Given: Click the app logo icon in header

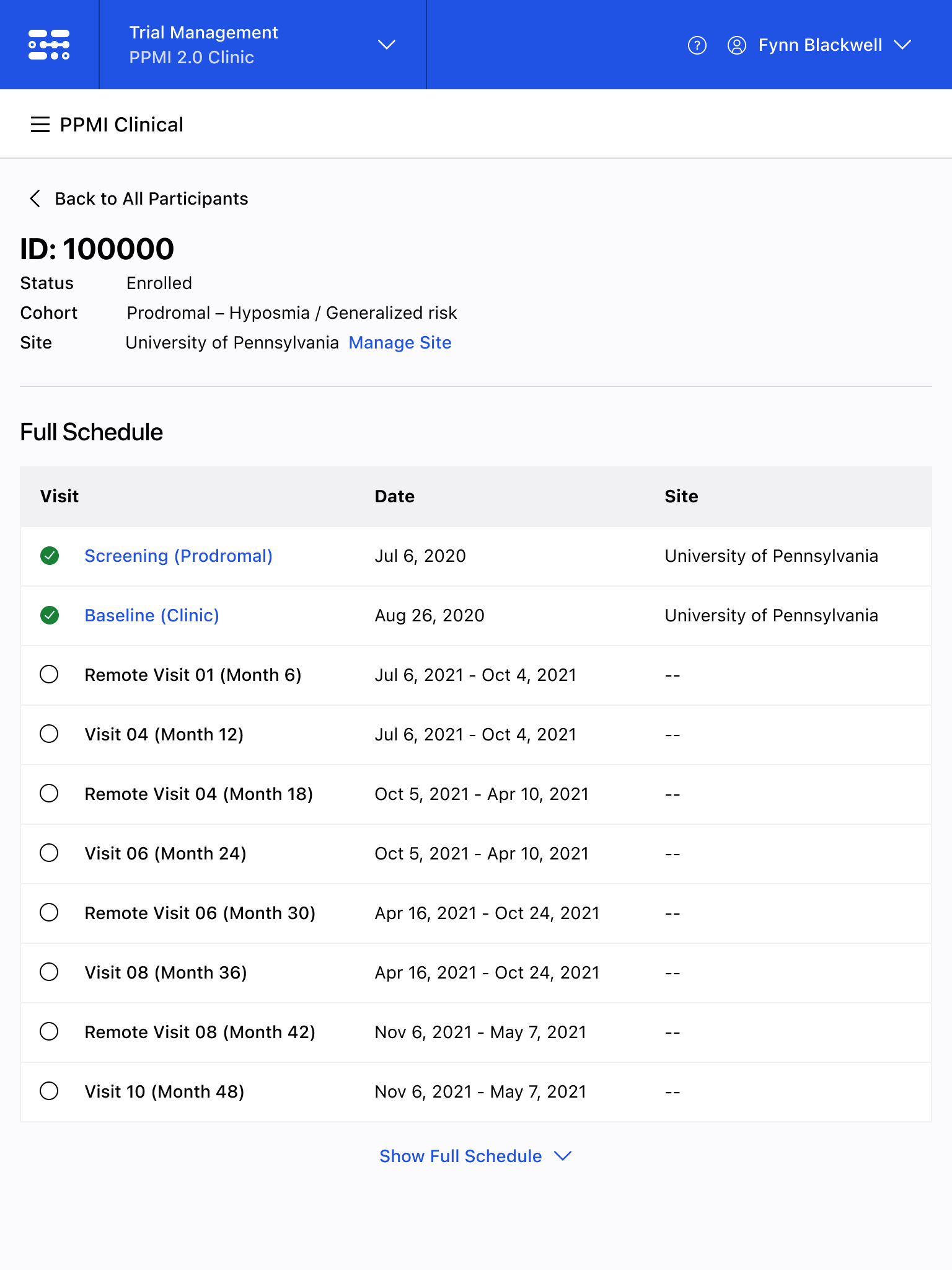Looking at the screenshot, I should (x=49, y=45).
